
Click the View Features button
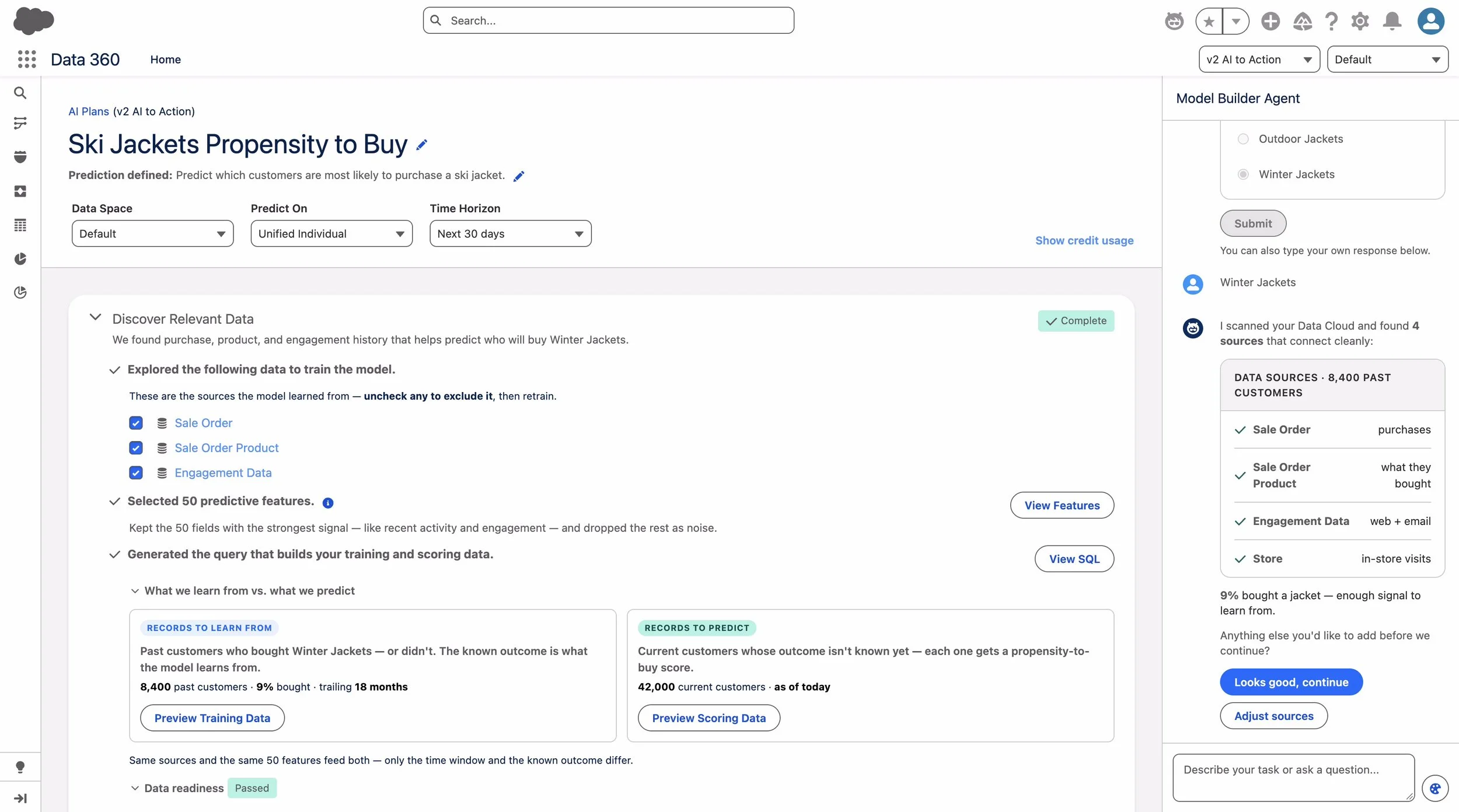pyautogui.click(x=1062, y=505)
